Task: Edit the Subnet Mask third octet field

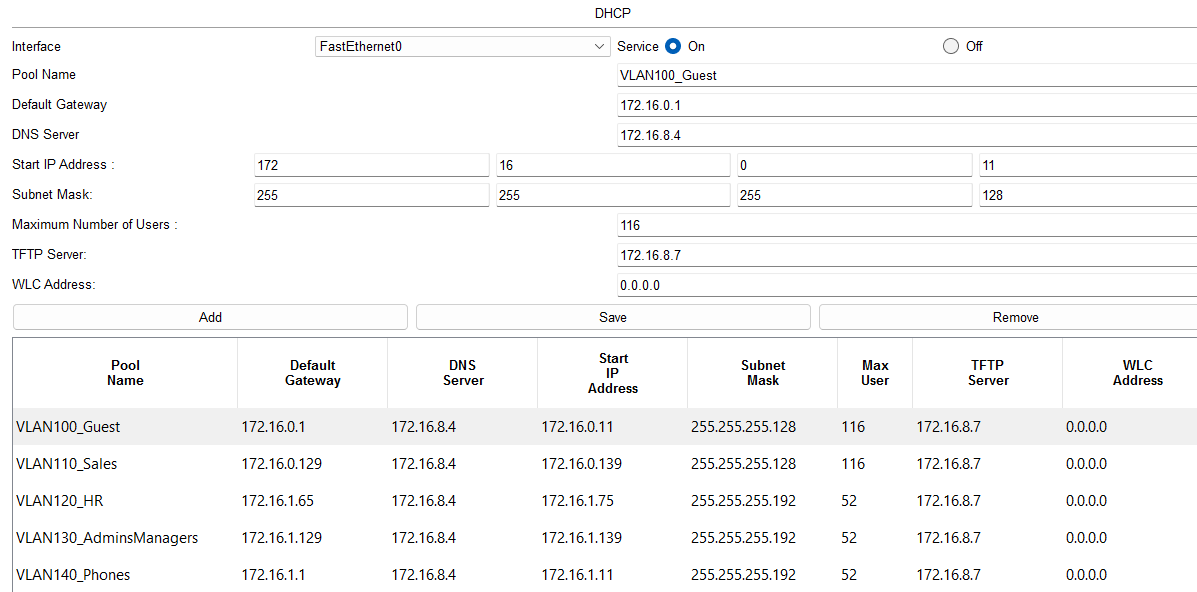Action: pyautogui.click(x=854, y=195)
